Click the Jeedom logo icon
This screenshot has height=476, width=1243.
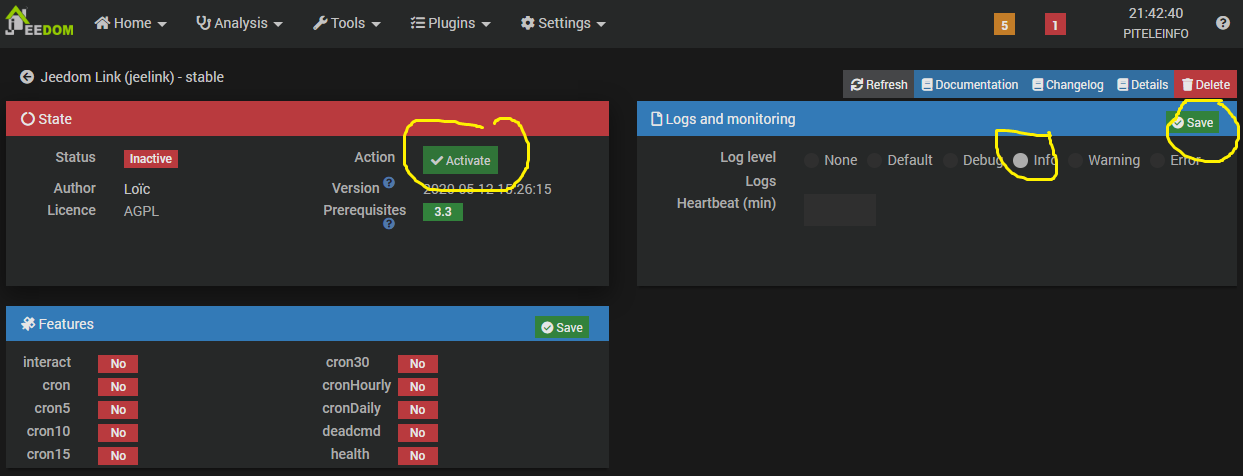click(x=38, y=23)
